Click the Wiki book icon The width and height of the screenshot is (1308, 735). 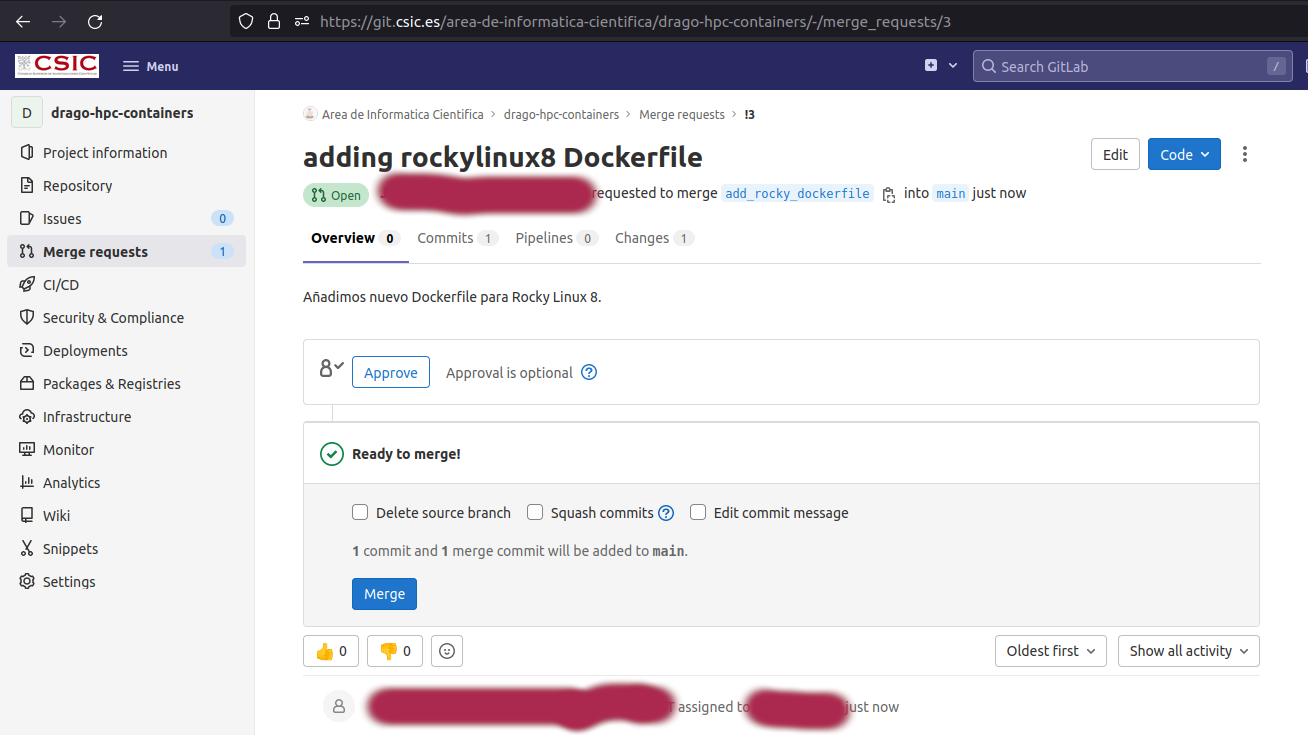tap(27, 516)
